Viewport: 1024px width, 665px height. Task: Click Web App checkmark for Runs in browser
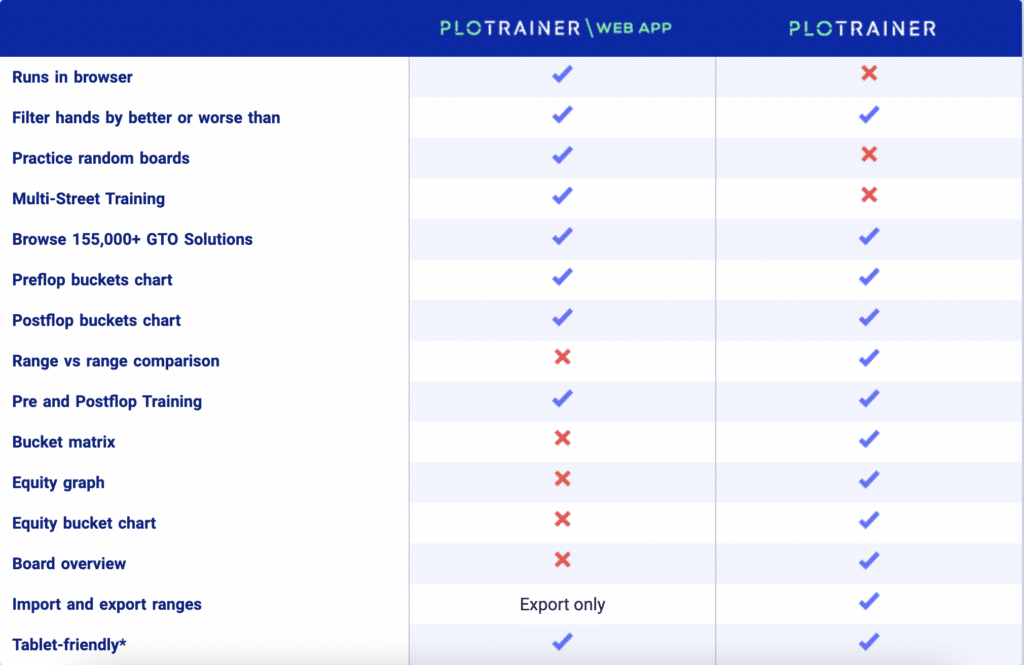point(562,74)
